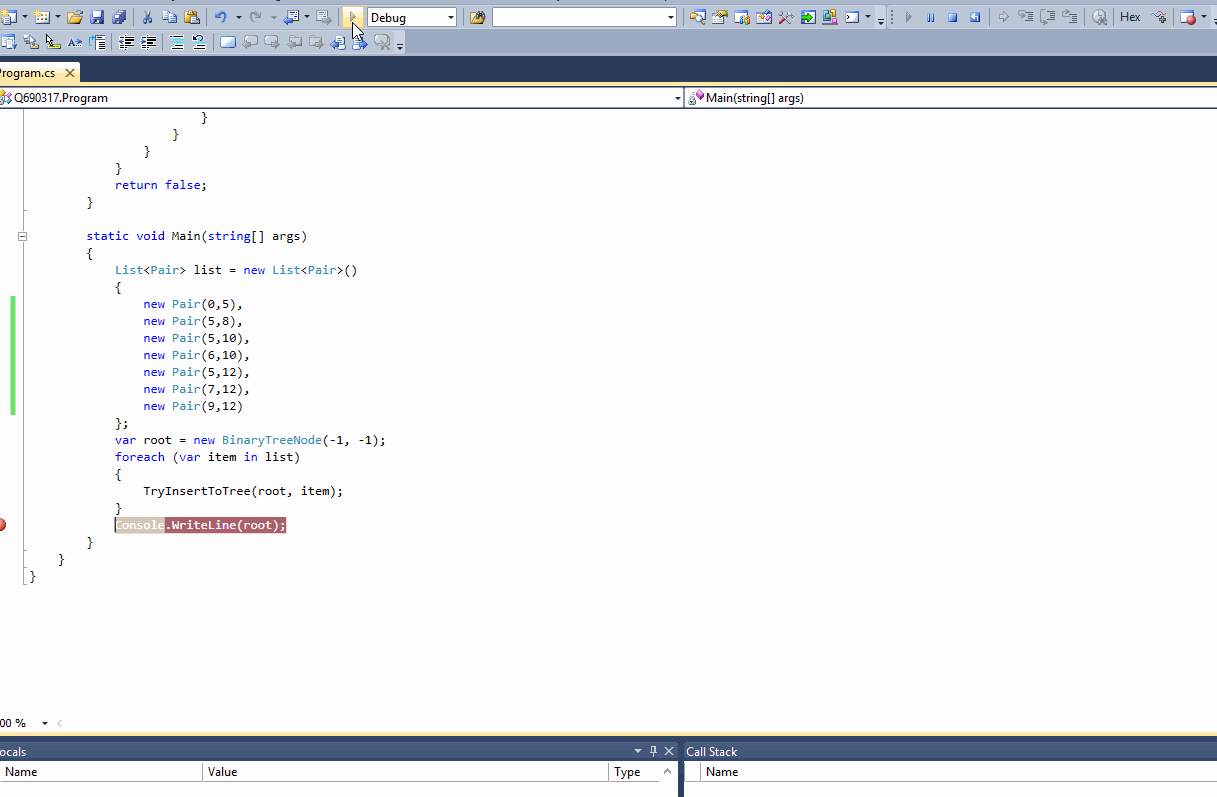Save the current file with floppy icon
1217x797 pixels.
pos(98,17)
